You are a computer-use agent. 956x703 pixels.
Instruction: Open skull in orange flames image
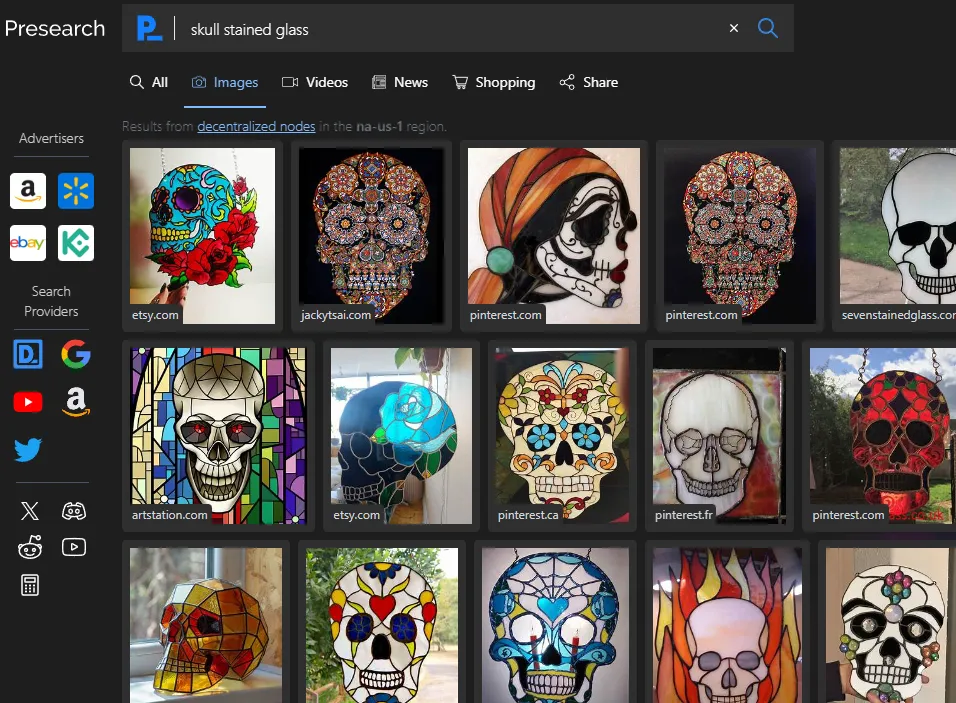point(727,626)
